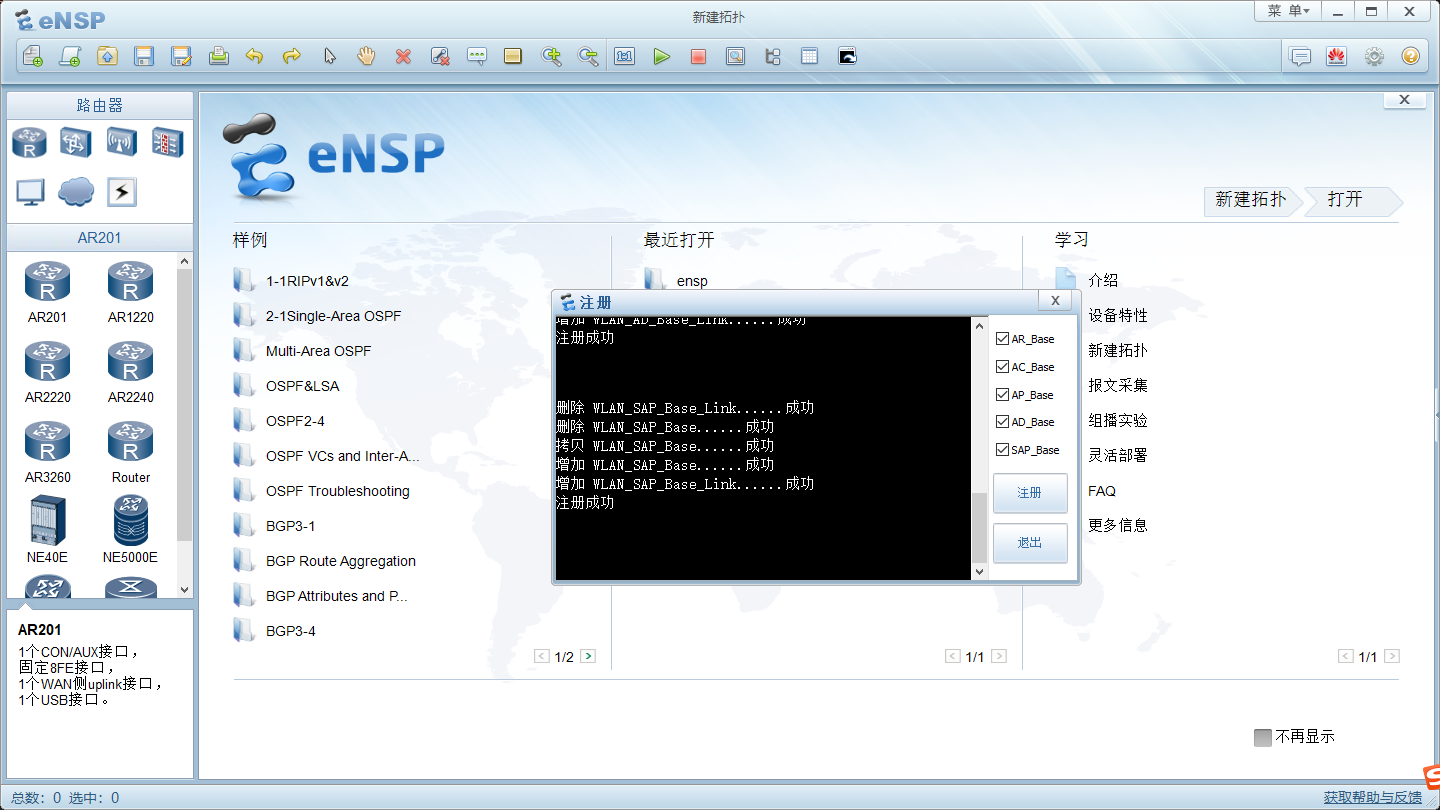Viewport: 1440px width, 810px height.
Task: Click the zoom in magnifier icon
Action: click(551, 56)
